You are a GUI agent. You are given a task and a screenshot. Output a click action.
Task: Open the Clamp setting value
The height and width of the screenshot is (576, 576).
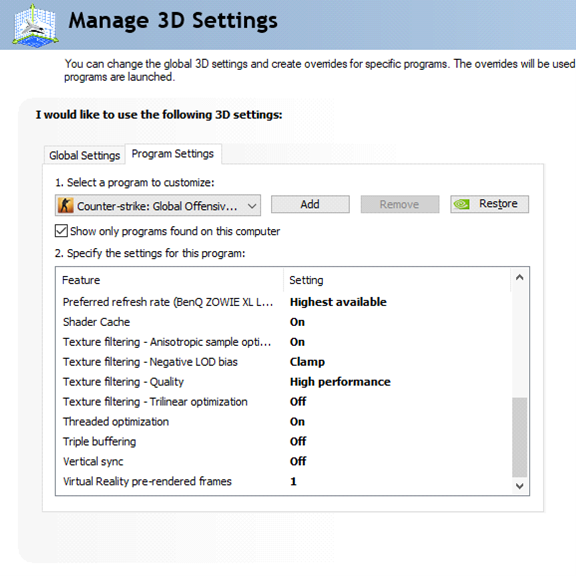point(307,362)
